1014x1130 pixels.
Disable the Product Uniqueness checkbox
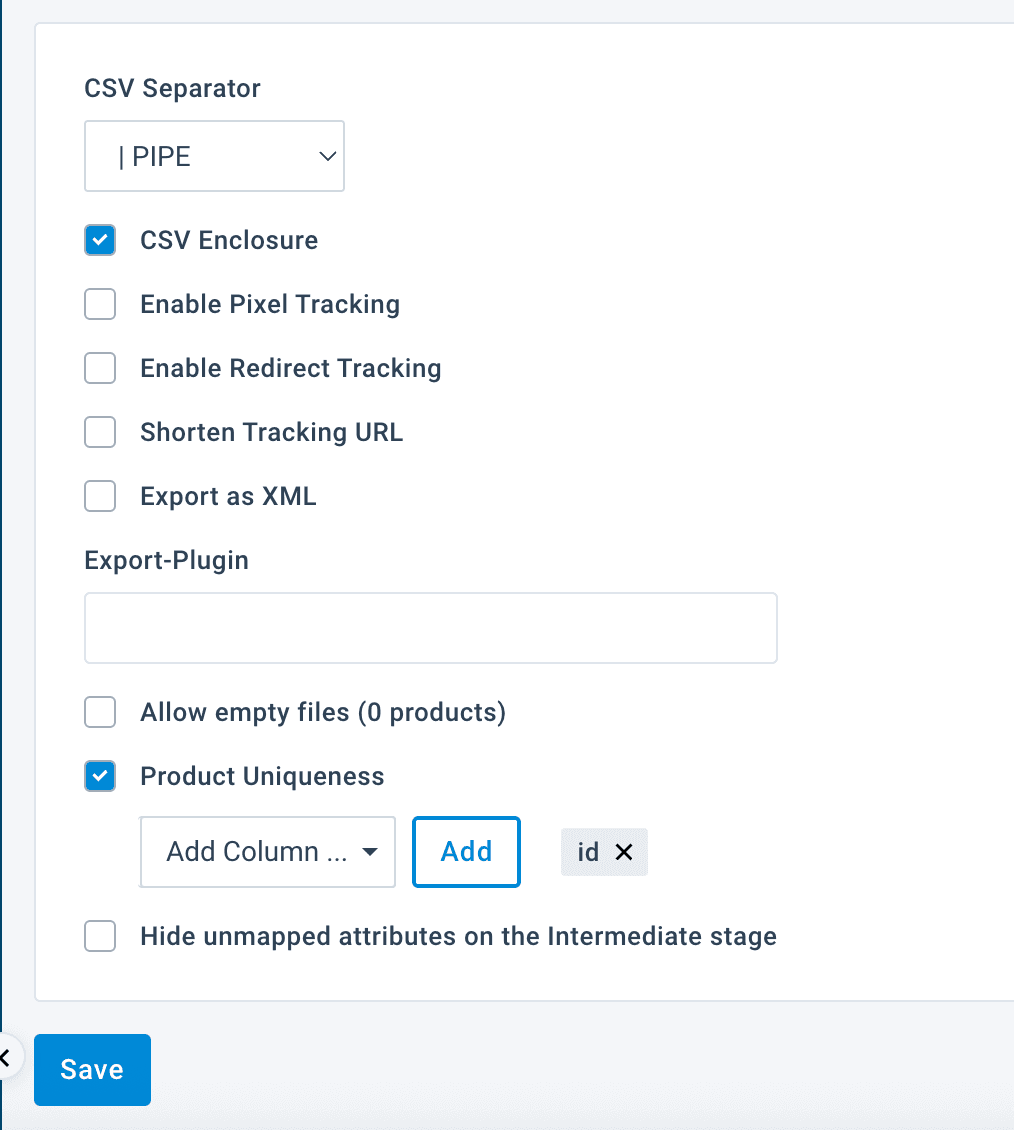point(100,776)
